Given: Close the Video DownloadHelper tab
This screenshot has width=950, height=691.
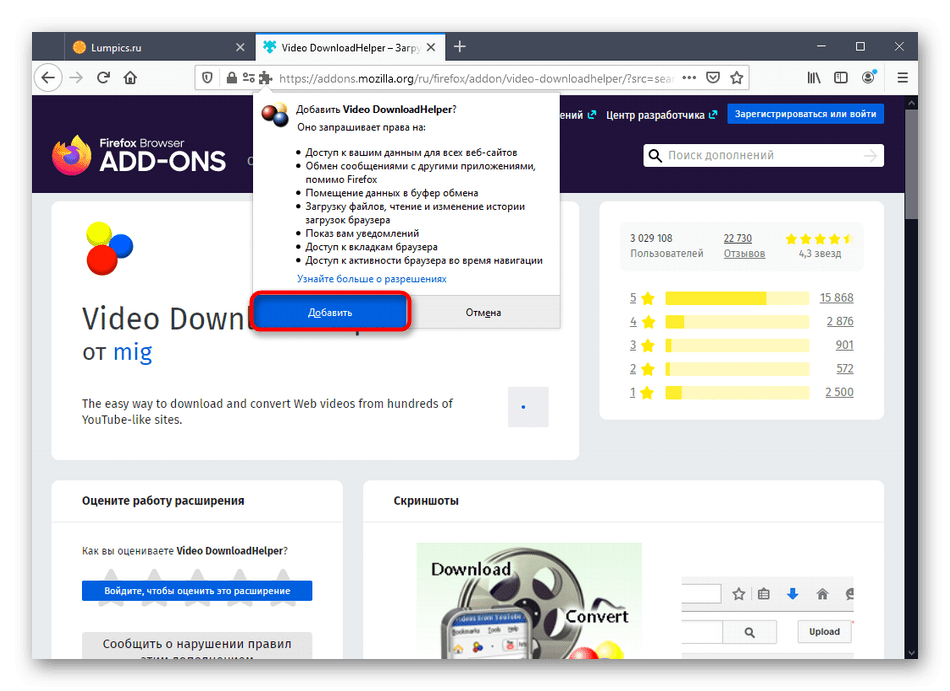Looking at the screenshot, I should coord(431,47).
